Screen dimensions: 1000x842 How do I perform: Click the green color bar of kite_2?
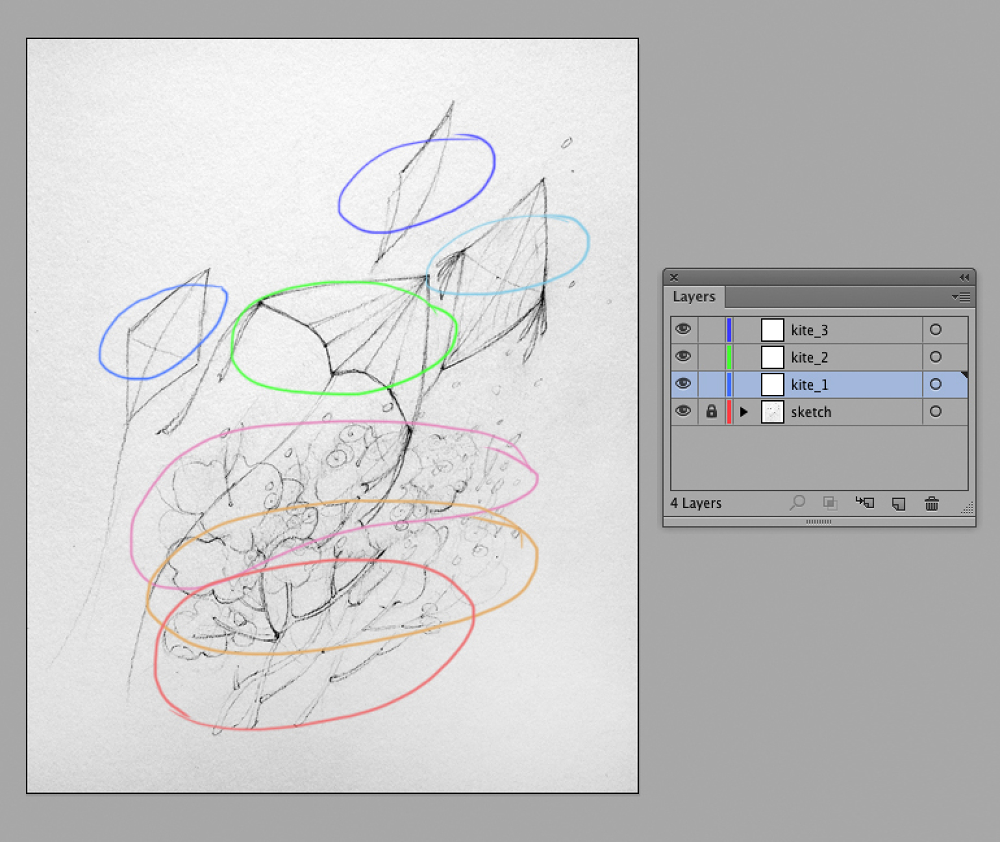click(729, 357)
